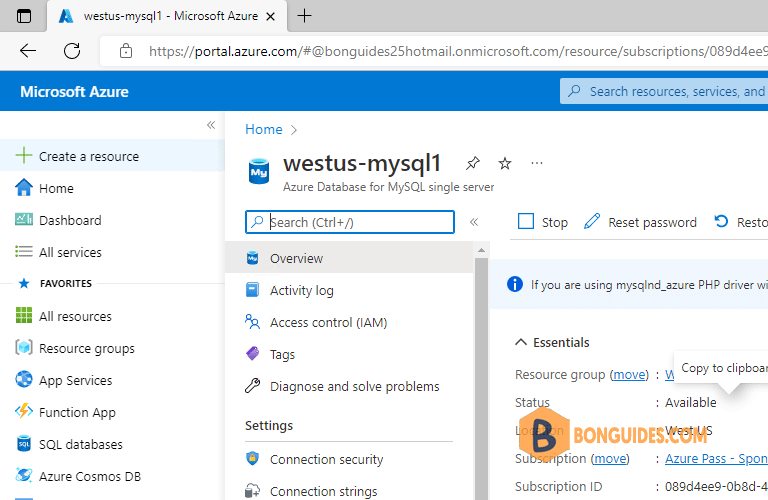
Task: Collapse the resource menu pane
Action: click(x=474, y=222)
